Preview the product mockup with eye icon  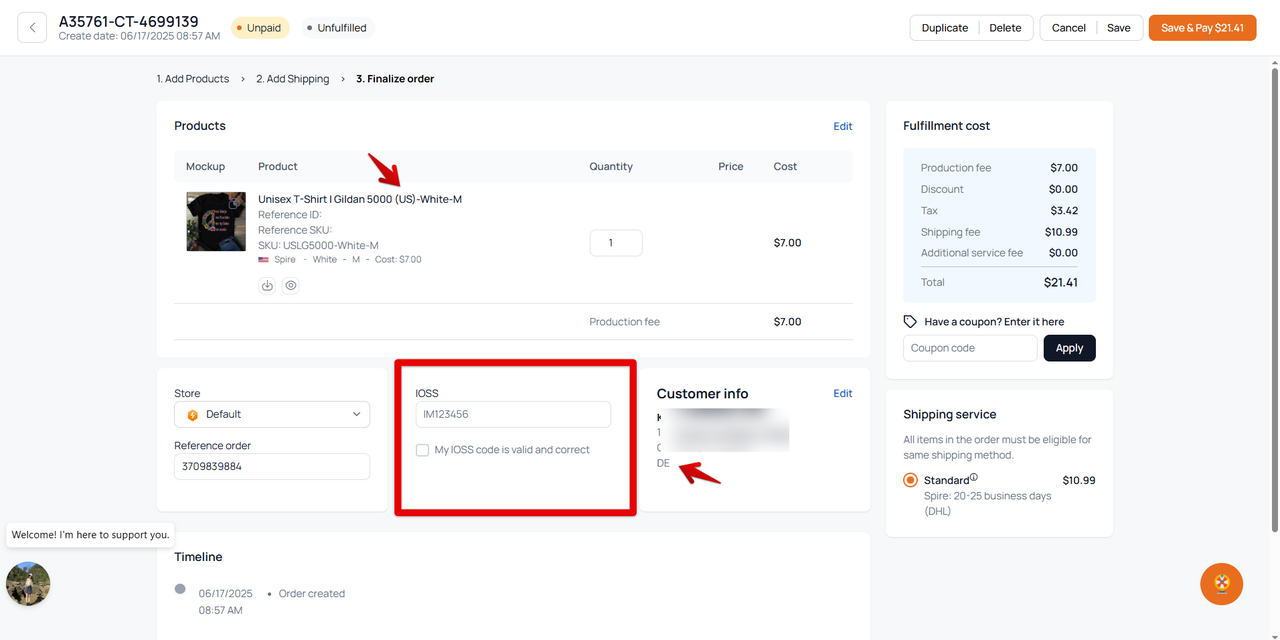291,285
